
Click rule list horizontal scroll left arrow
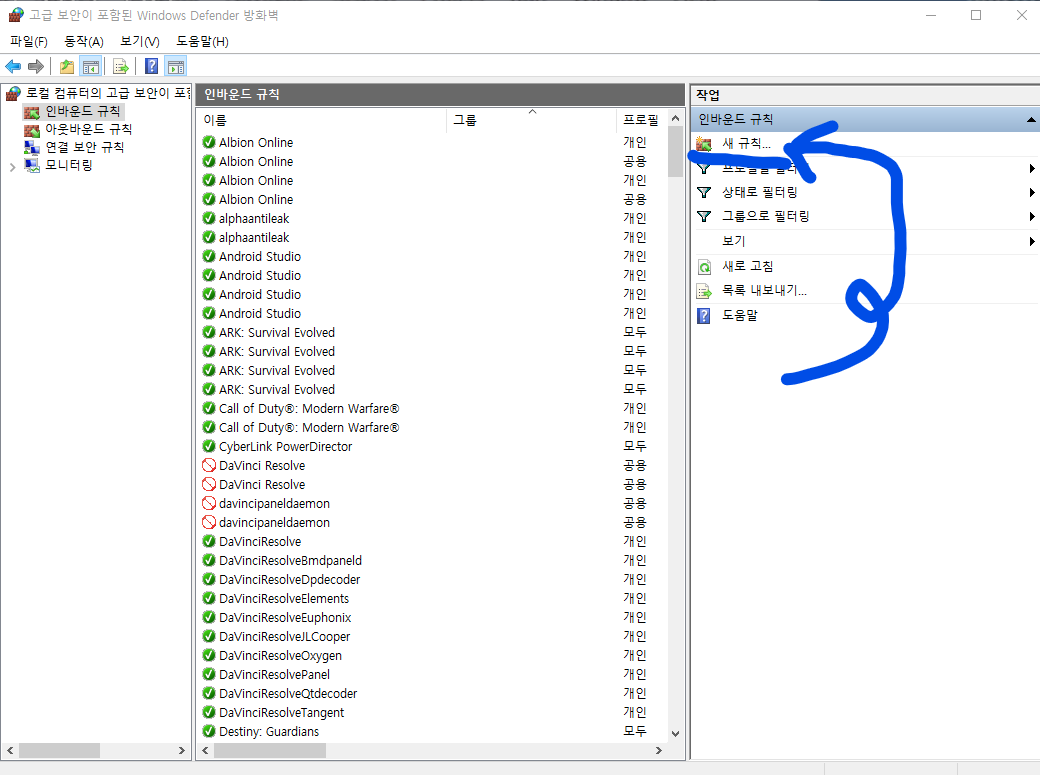click(x=206, y=750)
